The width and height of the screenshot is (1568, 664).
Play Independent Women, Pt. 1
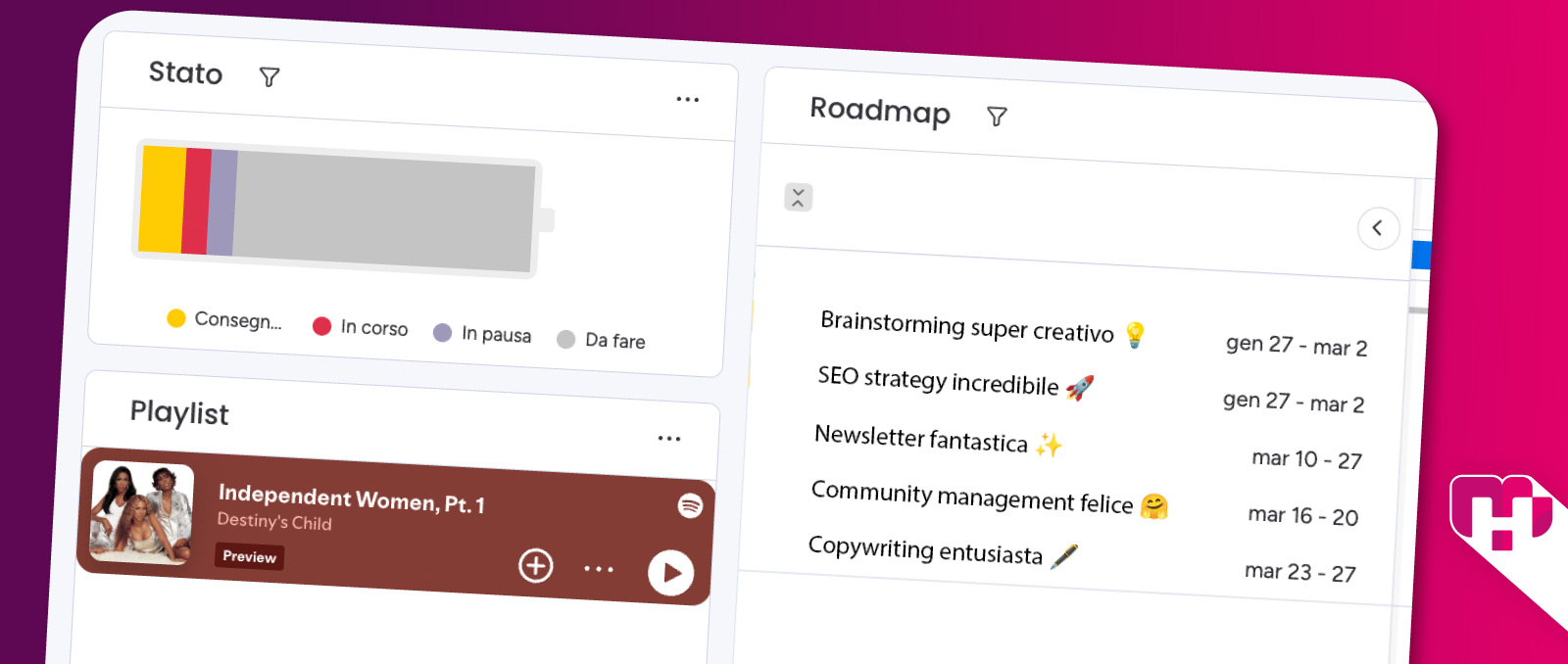point(671,573)
